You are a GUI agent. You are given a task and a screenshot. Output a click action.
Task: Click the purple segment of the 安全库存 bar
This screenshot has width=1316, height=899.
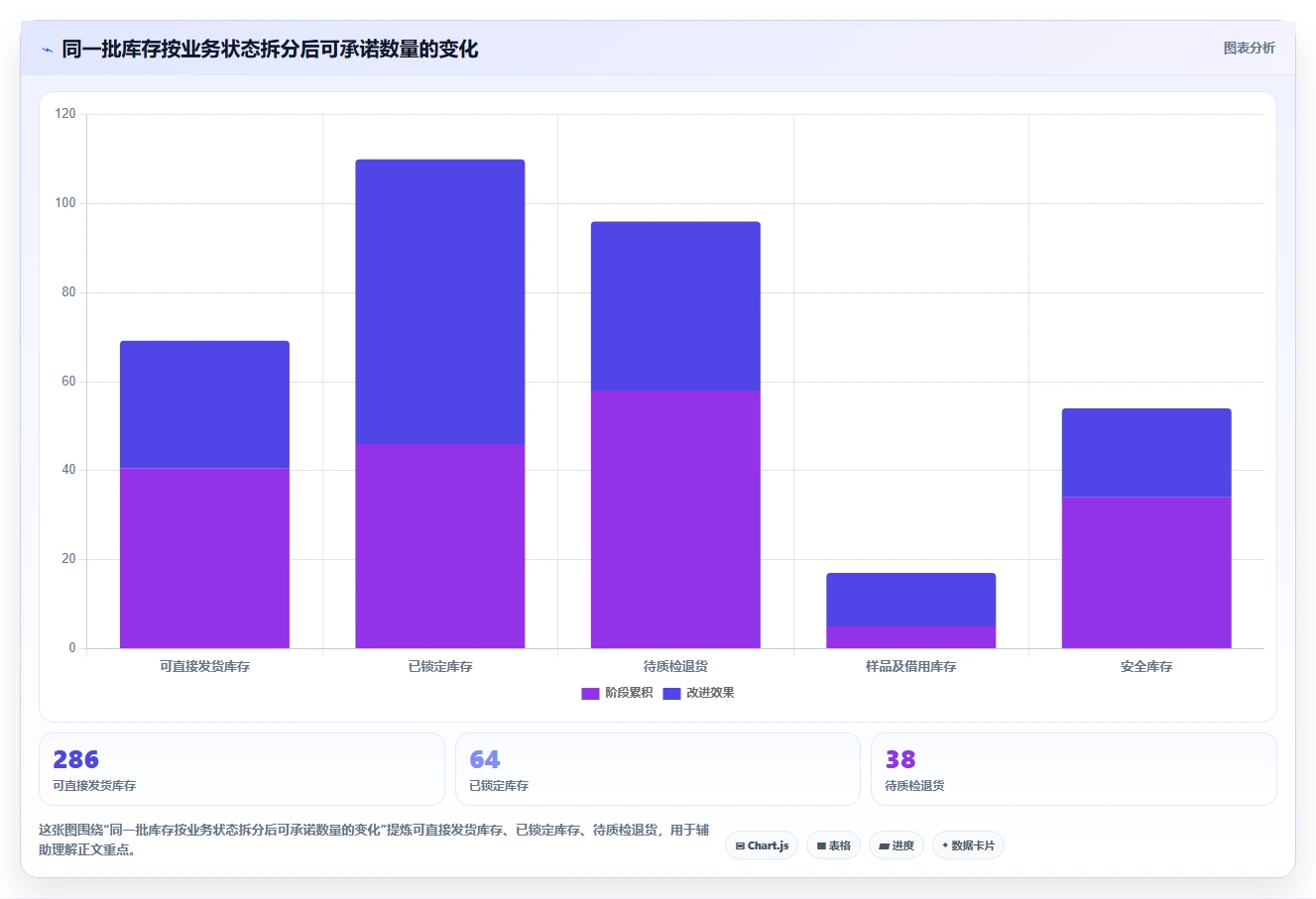(x=1146, y=573)
